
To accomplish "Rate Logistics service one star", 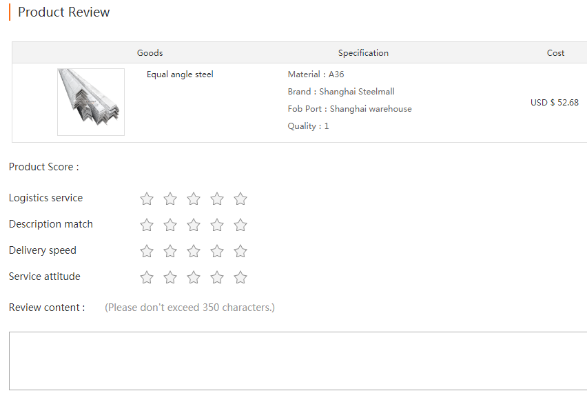I will [x=147, y=199].
